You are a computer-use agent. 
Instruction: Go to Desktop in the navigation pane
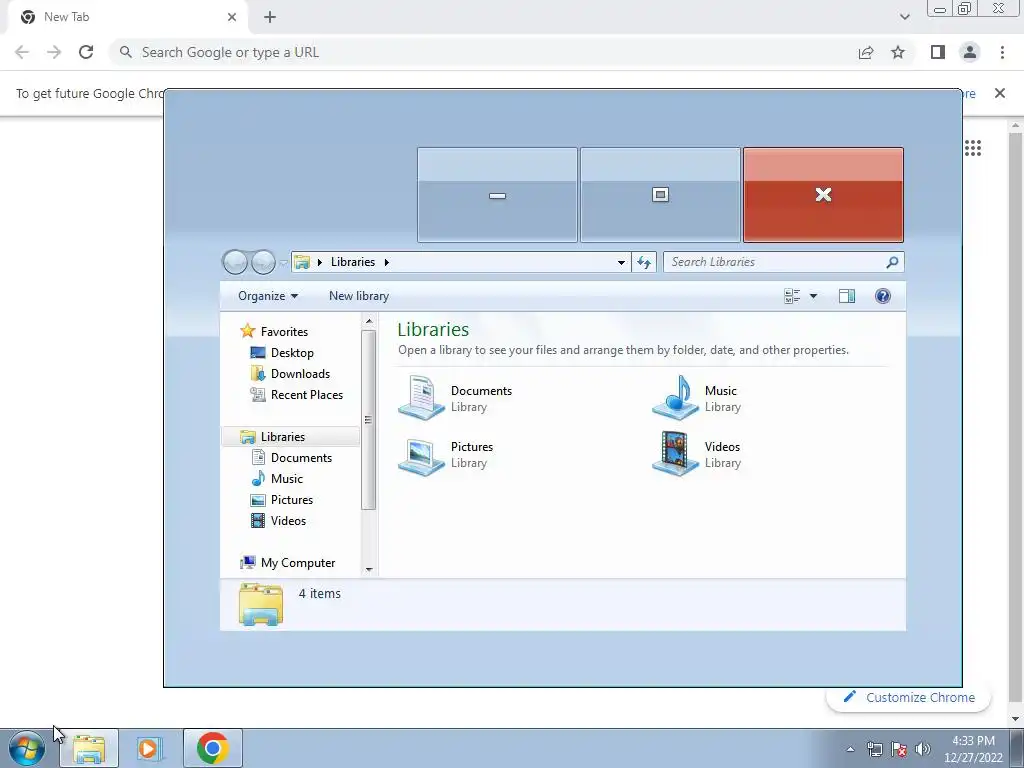pos(282,353)
